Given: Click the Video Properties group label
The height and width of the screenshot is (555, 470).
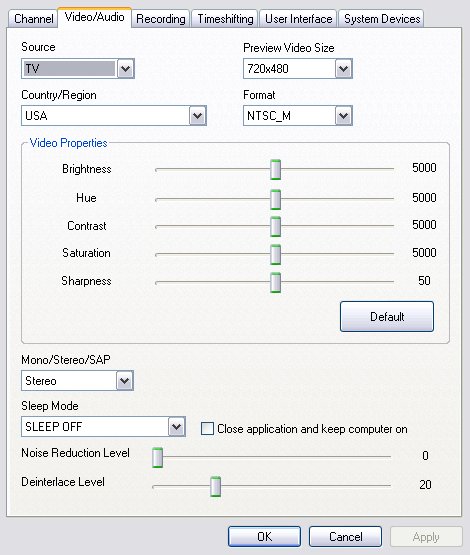Looking at the screenshot, I should tap(68, 143).
